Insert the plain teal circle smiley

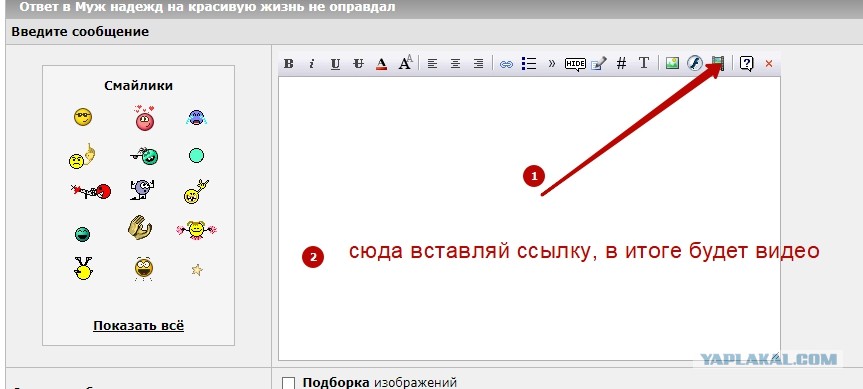coord(196,156)
